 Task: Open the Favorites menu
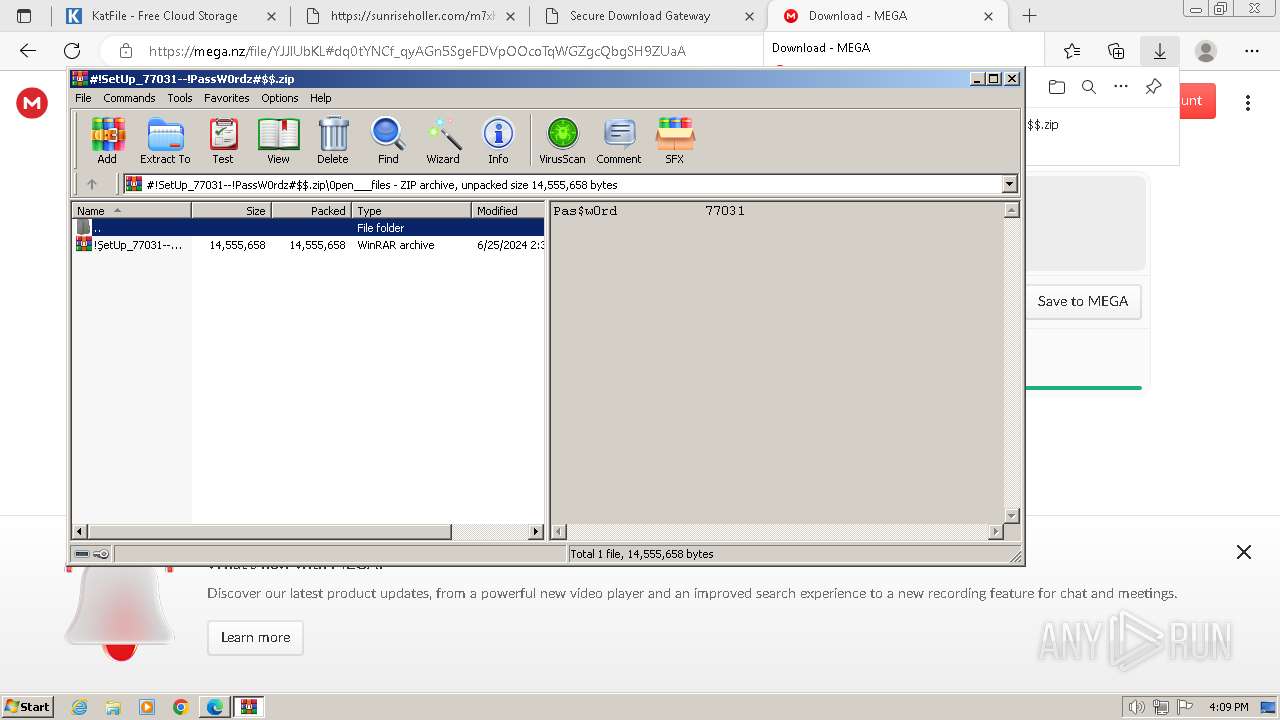(227, 98)
